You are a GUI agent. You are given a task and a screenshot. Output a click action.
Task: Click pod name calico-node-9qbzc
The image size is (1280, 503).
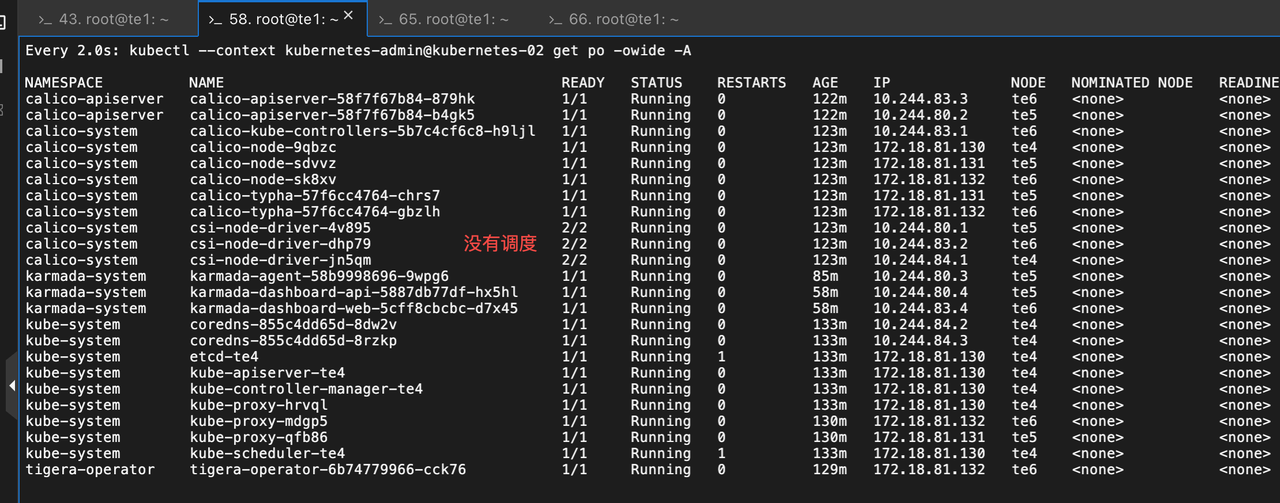click(x=263, y=147)
